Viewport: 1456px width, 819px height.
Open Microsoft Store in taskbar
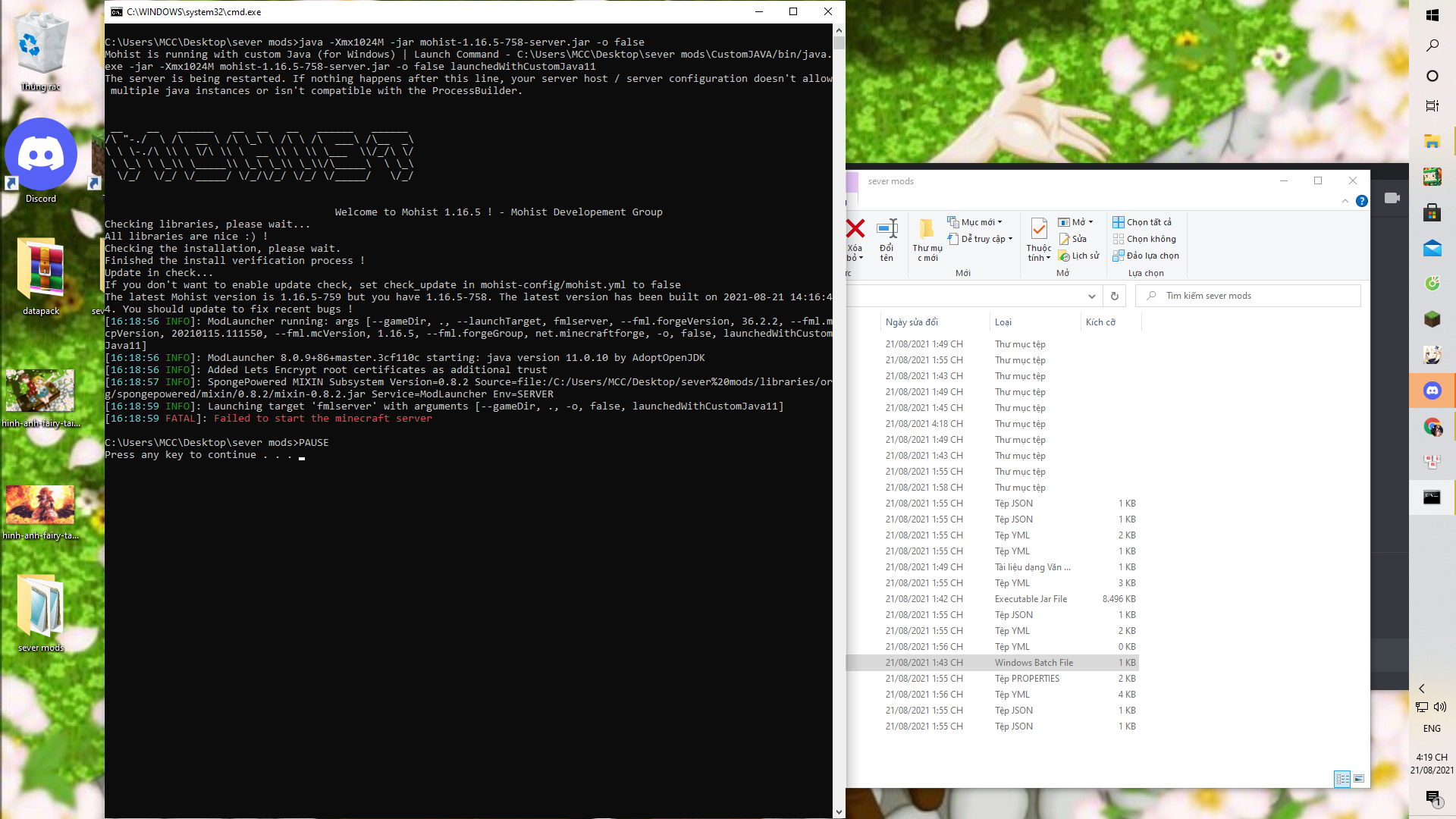(x=1432, y=213)
